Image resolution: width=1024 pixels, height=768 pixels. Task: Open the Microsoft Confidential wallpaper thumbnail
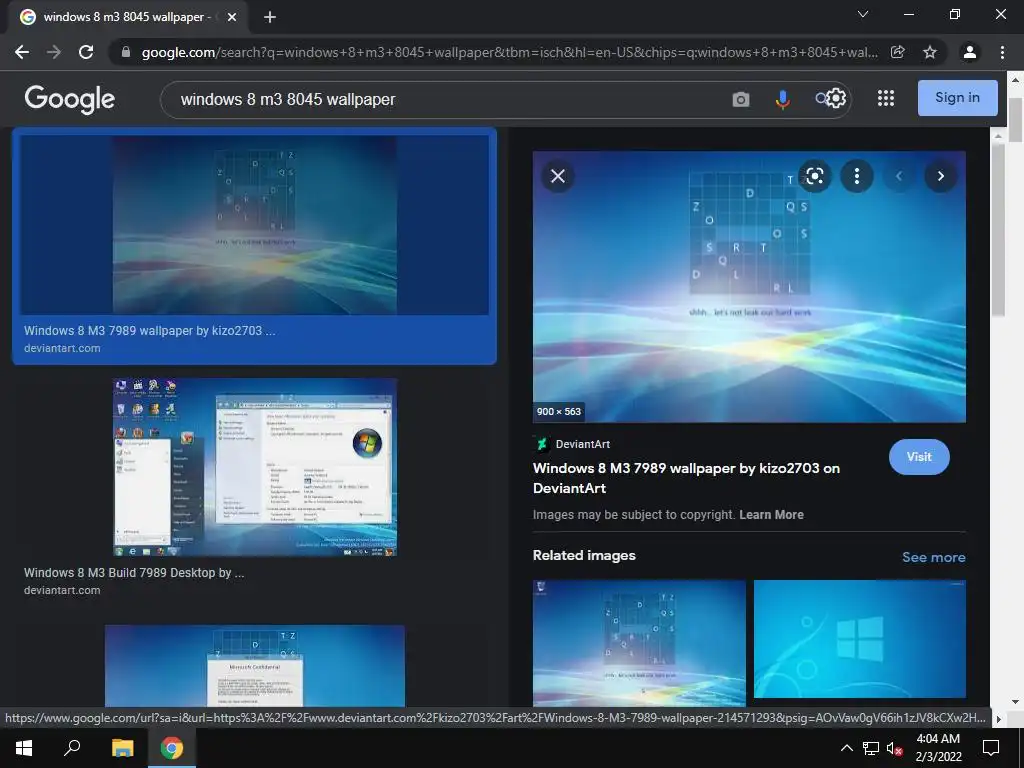255,665
